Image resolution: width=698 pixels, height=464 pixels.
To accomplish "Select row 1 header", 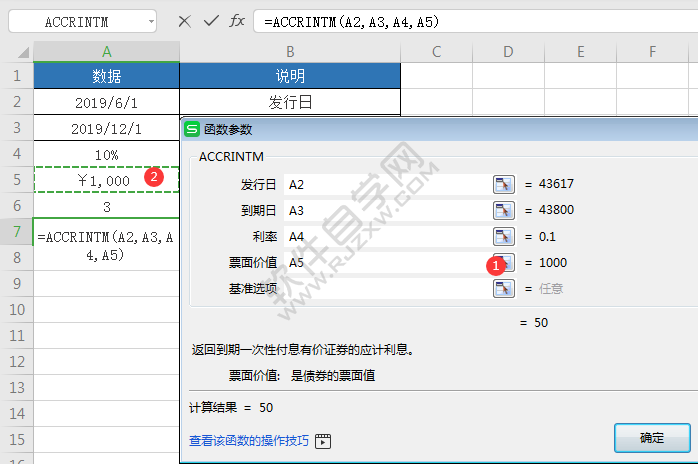I will pos(17,76).
